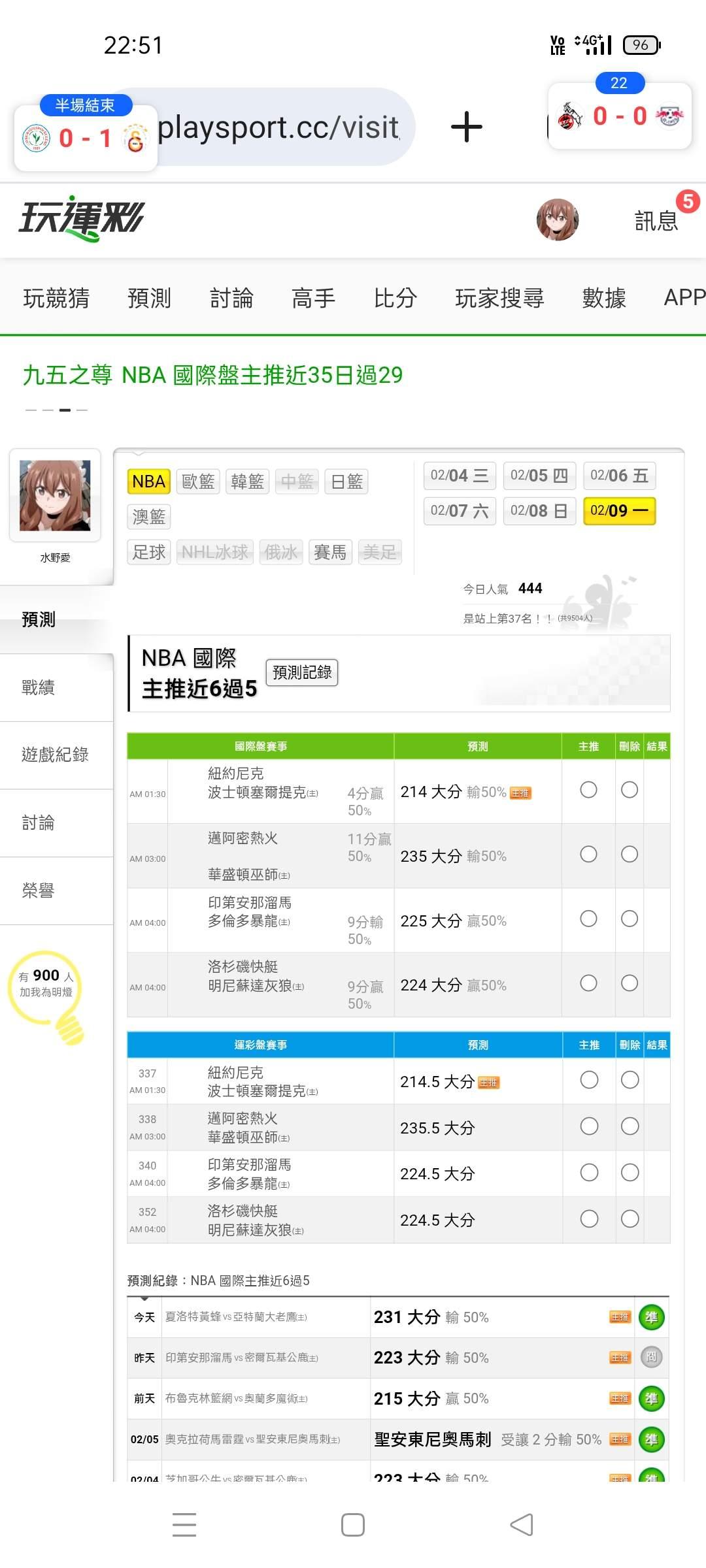The width and height of the screenshot is (706, 1568).
Task: Click 水野愛 profile picture in sidebar
Action: (x=55, y=495)
